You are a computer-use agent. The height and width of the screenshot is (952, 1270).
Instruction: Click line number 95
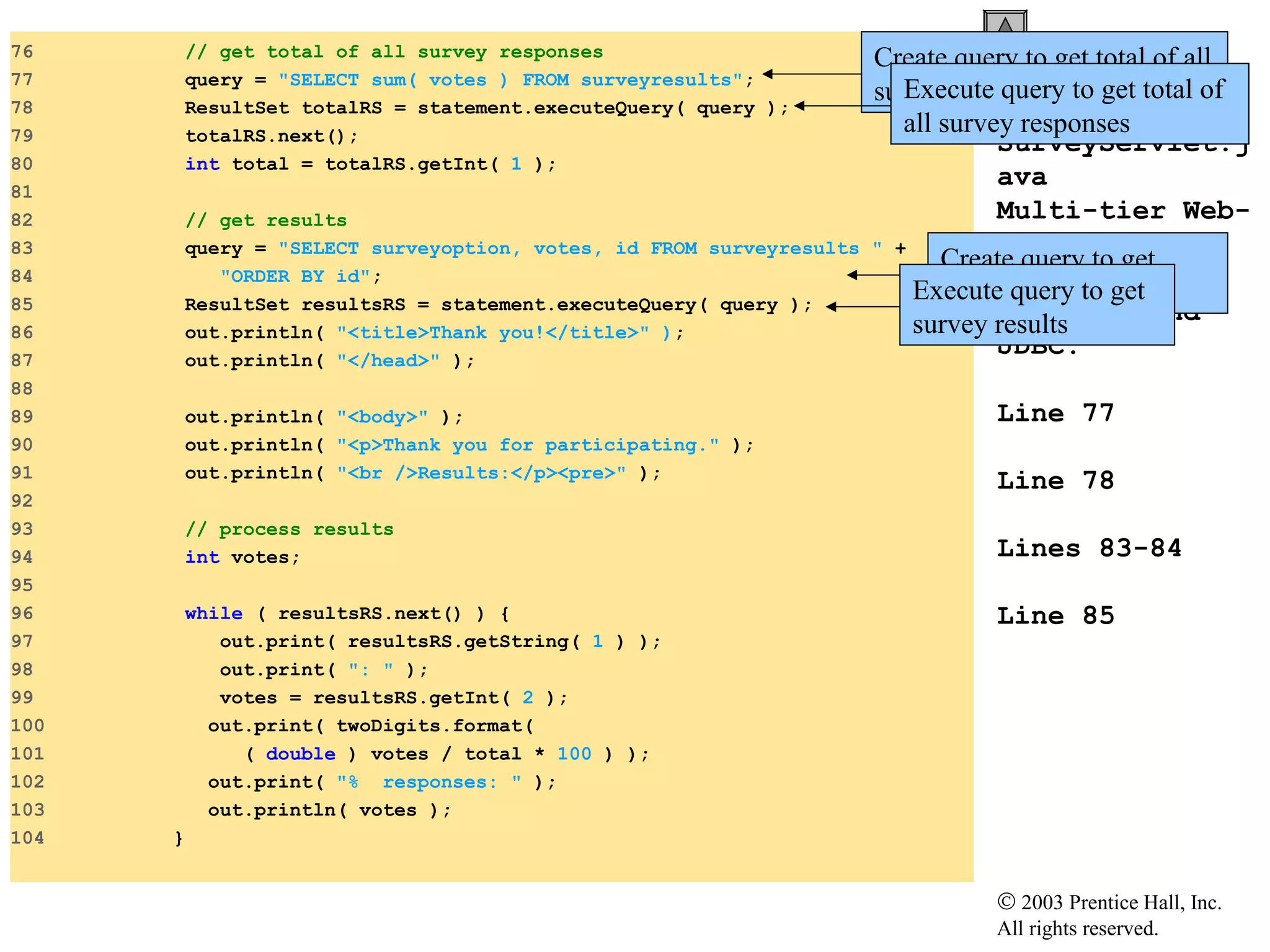(x=22, y=585)
